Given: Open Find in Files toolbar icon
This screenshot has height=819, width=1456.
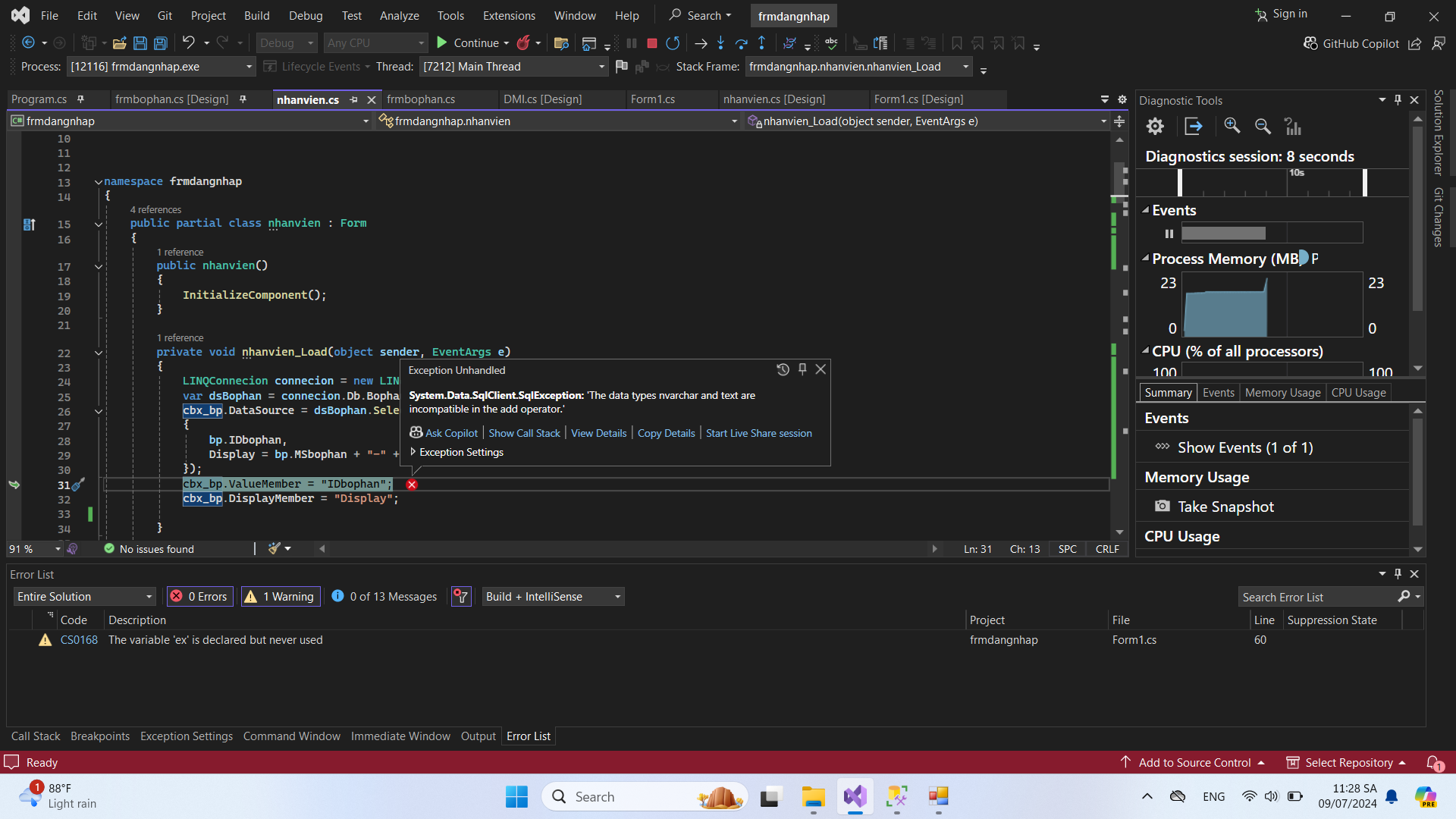Looking at the screenshot, I should [x=561, y=43].
